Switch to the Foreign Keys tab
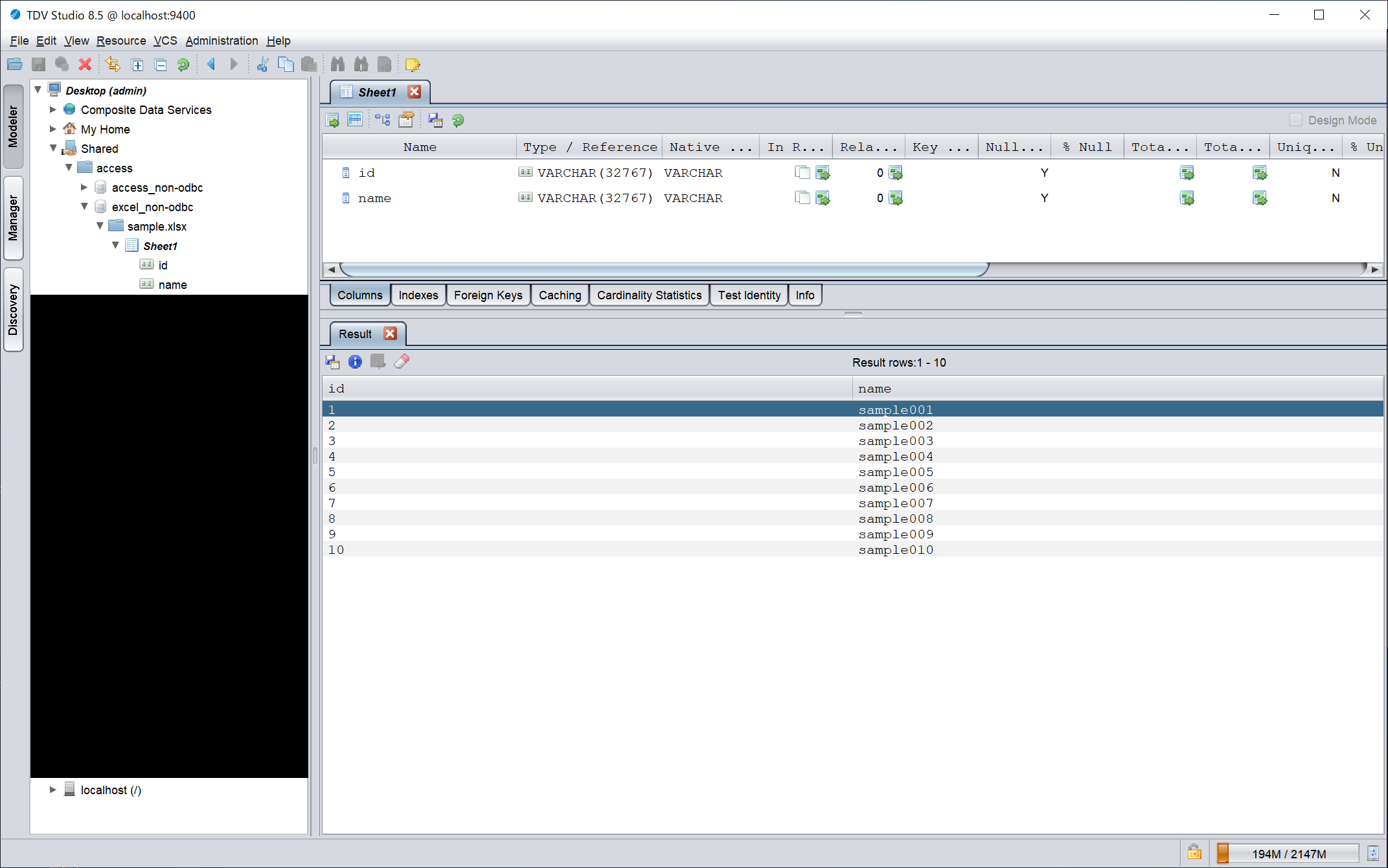Image resolution: width=1388 pixels, height=868 pixels. point(488,295)
